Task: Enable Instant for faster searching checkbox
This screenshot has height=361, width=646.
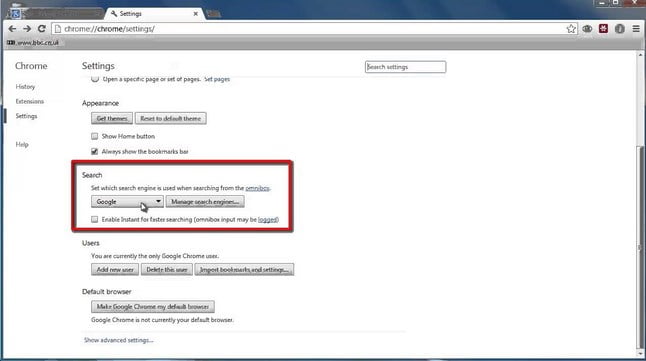Action: (x=95, y=219)
